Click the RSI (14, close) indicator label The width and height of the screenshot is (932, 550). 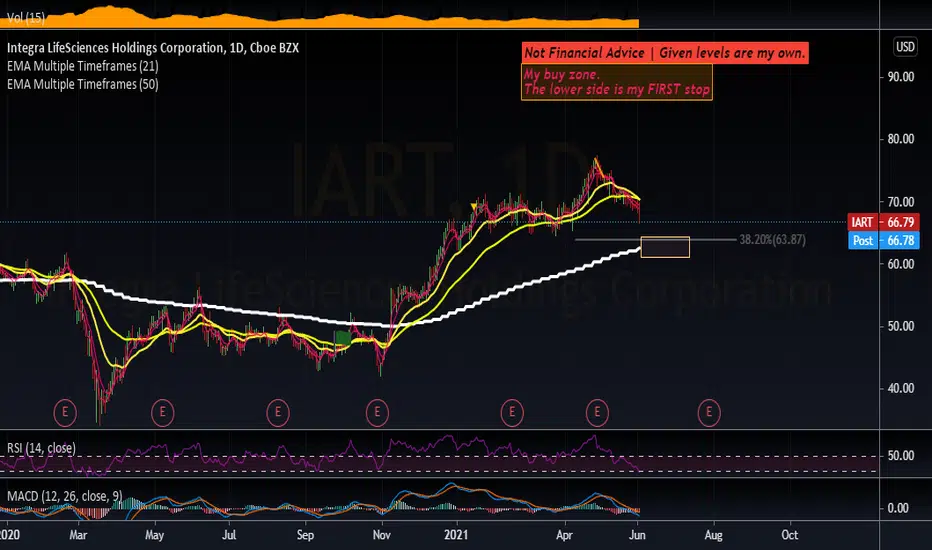tap(41, 448)
